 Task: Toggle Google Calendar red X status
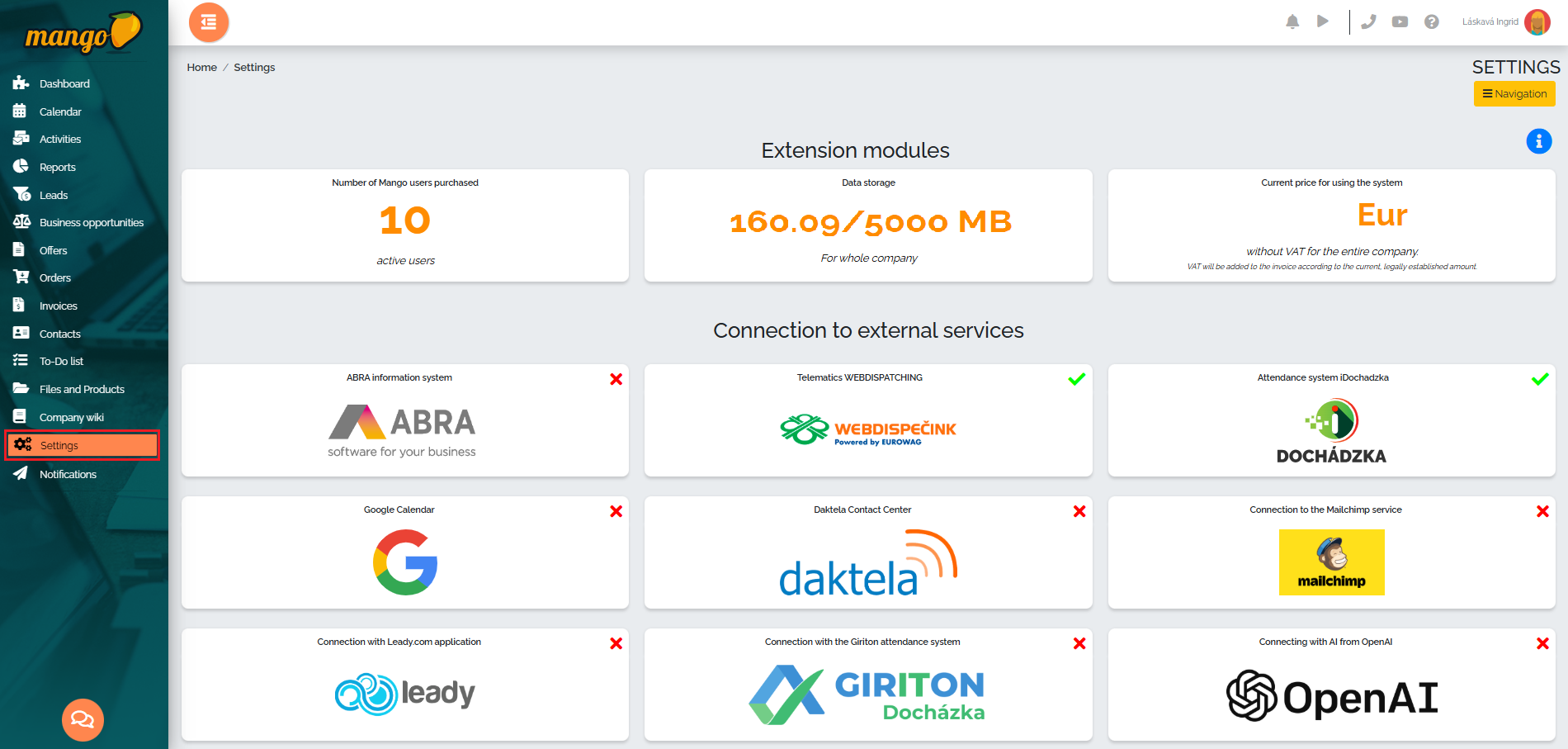point(616,511)
